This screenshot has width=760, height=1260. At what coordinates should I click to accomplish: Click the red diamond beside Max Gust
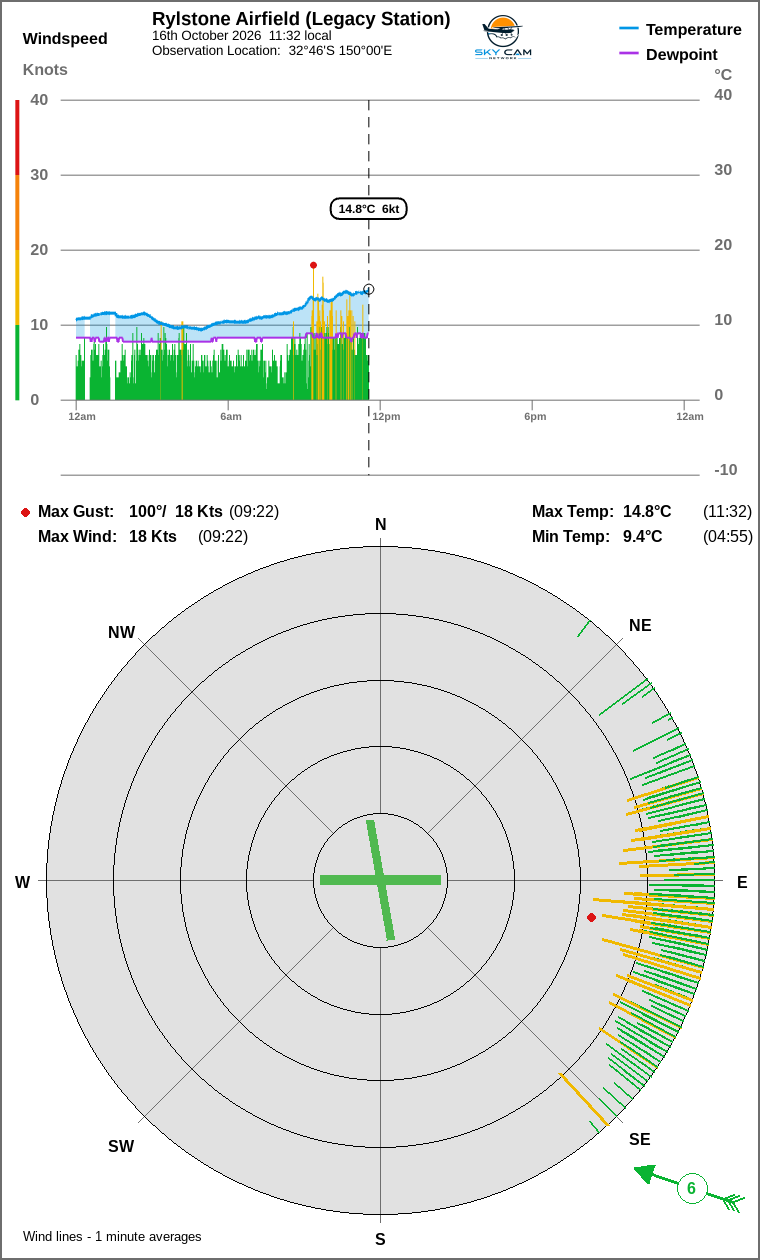tap(25, 512)
